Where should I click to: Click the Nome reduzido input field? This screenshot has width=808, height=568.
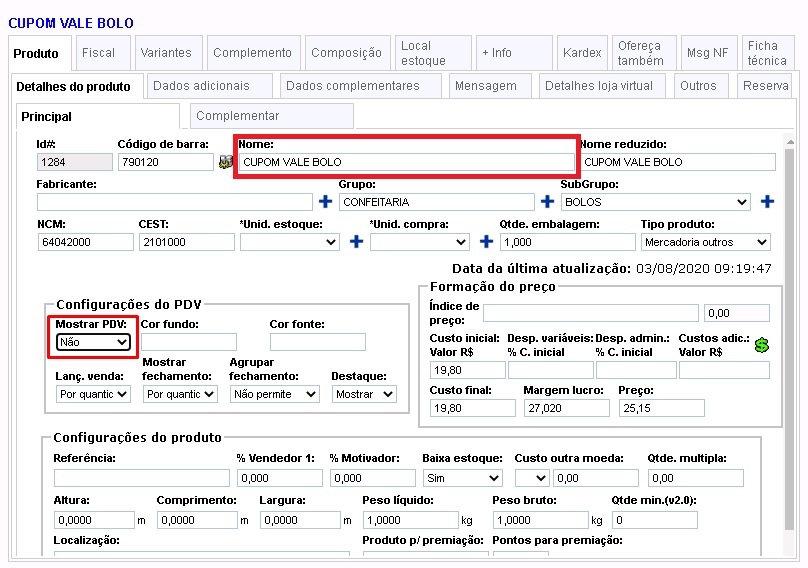coord(677,162)
